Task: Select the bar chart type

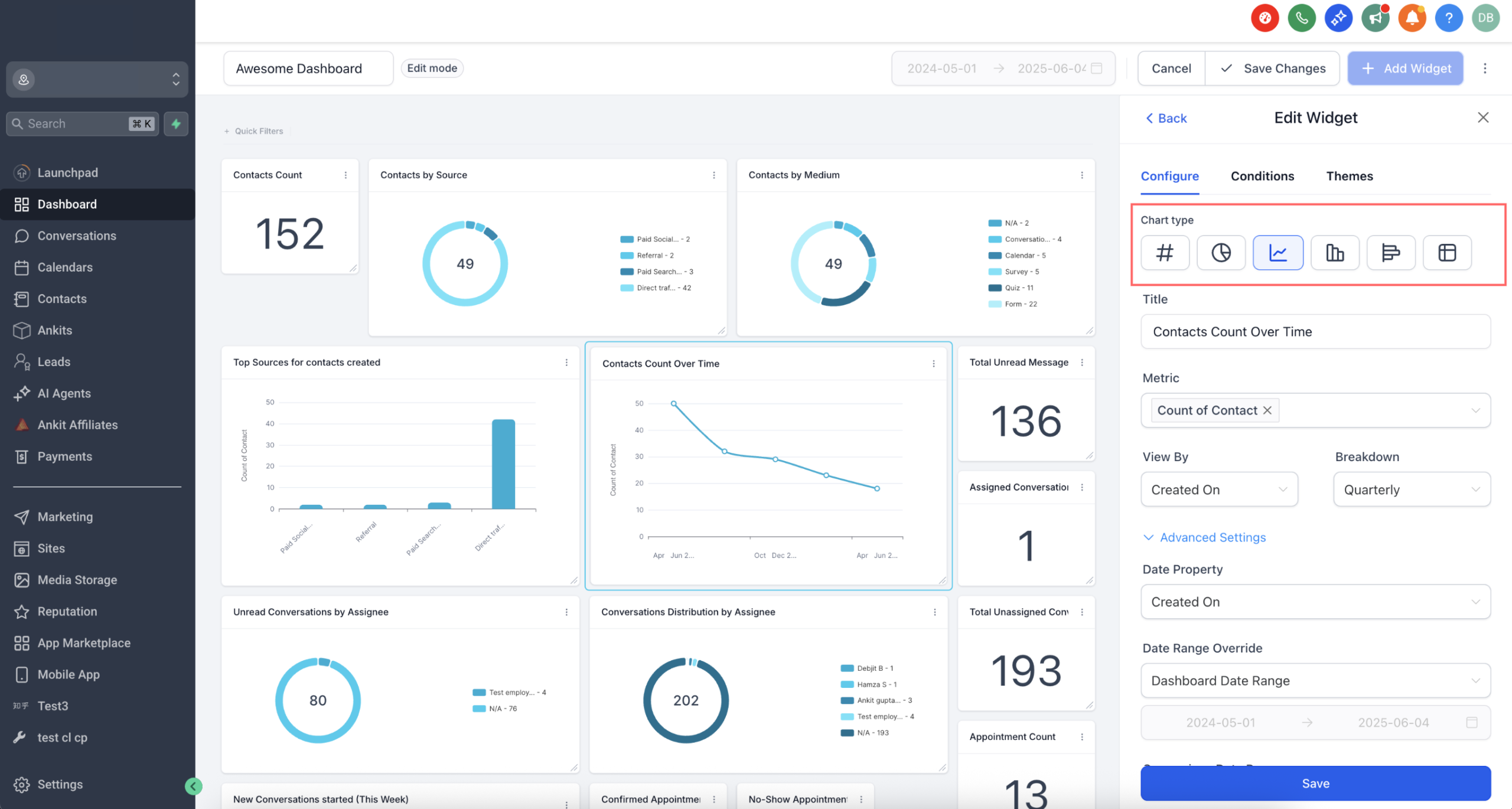Action: [1334, 253]
